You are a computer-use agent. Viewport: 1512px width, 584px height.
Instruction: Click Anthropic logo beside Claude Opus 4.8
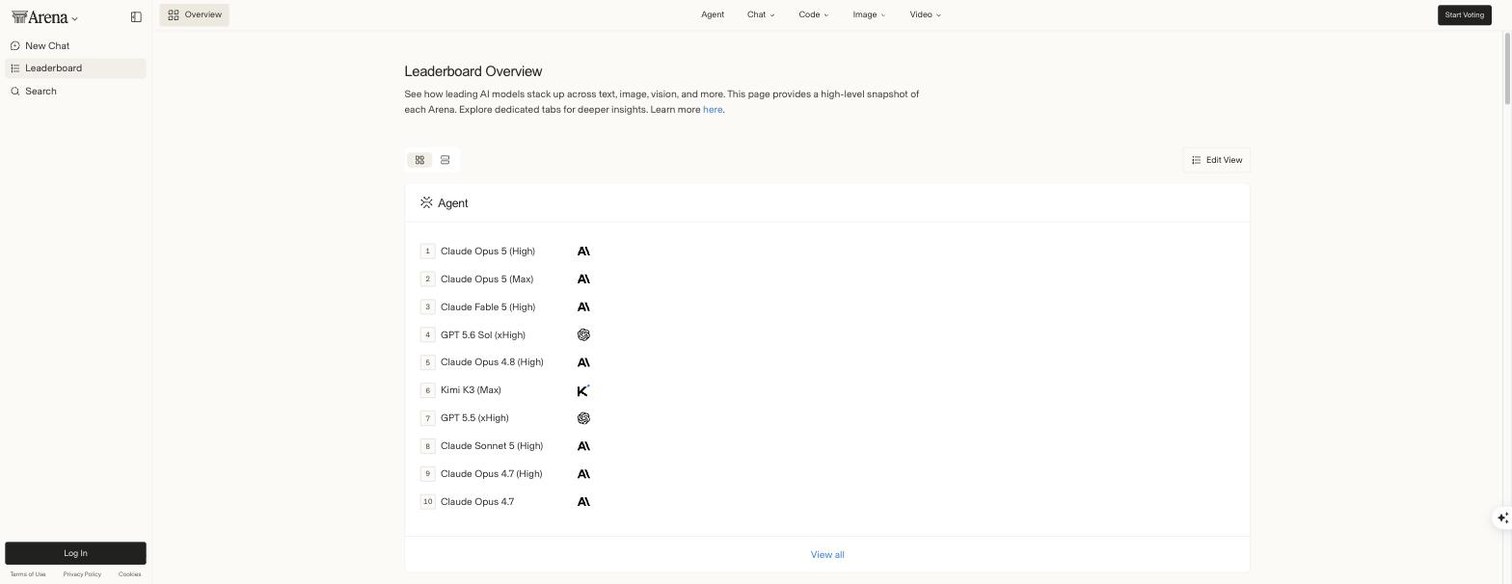[x=584, y=363]
